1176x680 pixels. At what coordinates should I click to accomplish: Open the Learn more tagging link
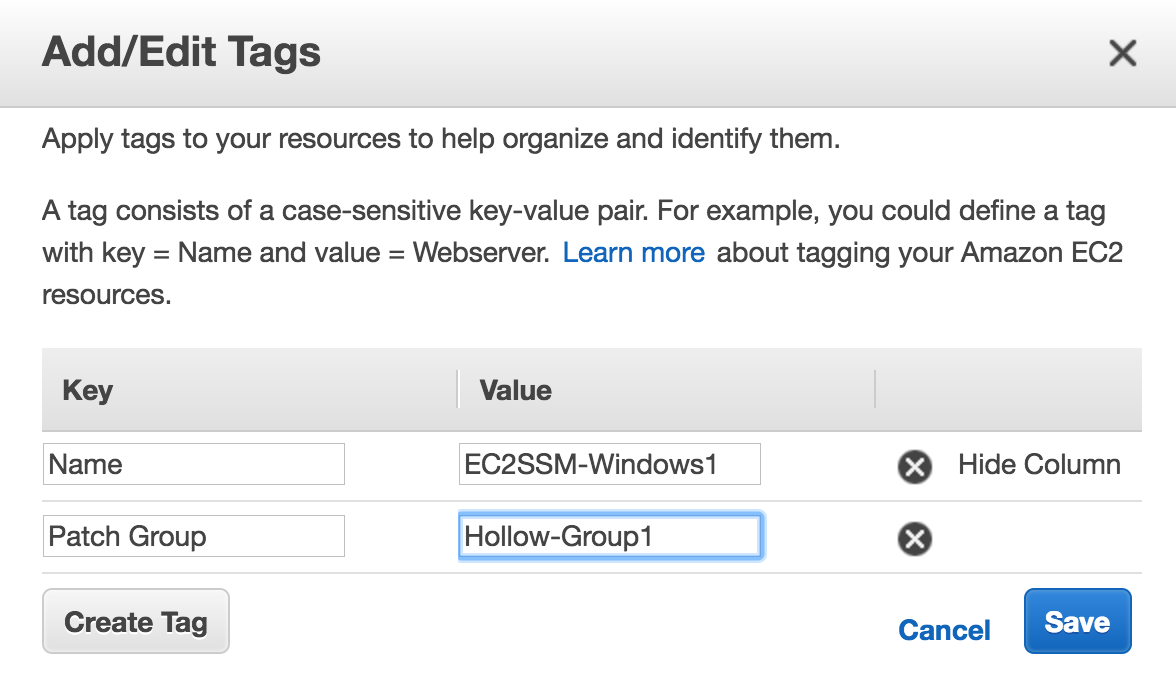(634, 253)
